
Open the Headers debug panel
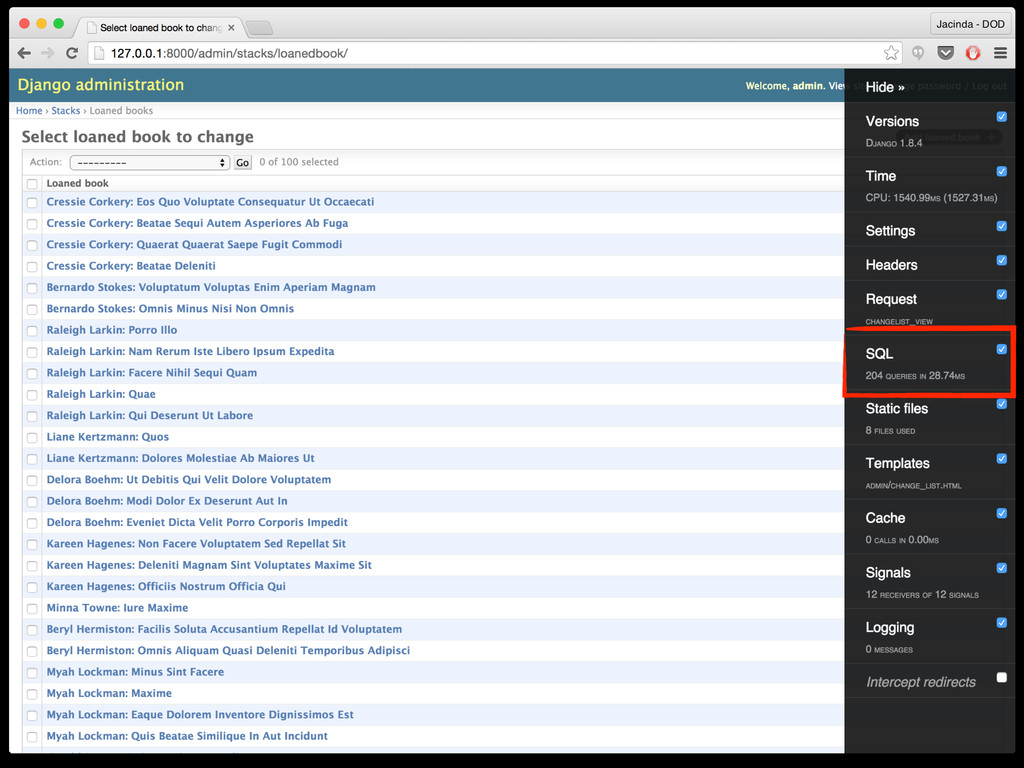(891, 264)
